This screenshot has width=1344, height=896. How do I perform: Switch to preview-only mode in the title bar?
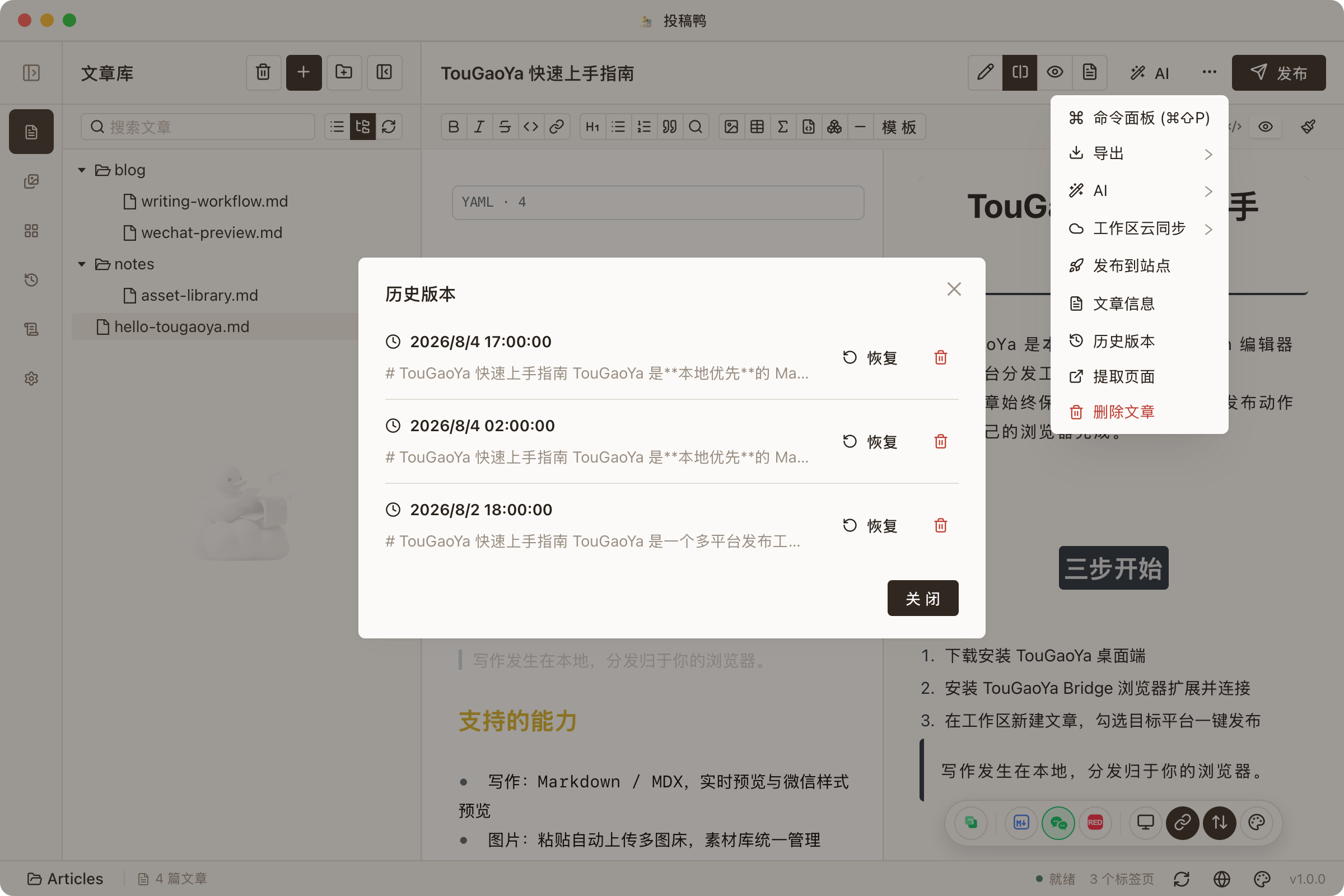(x=1055, y=73)
